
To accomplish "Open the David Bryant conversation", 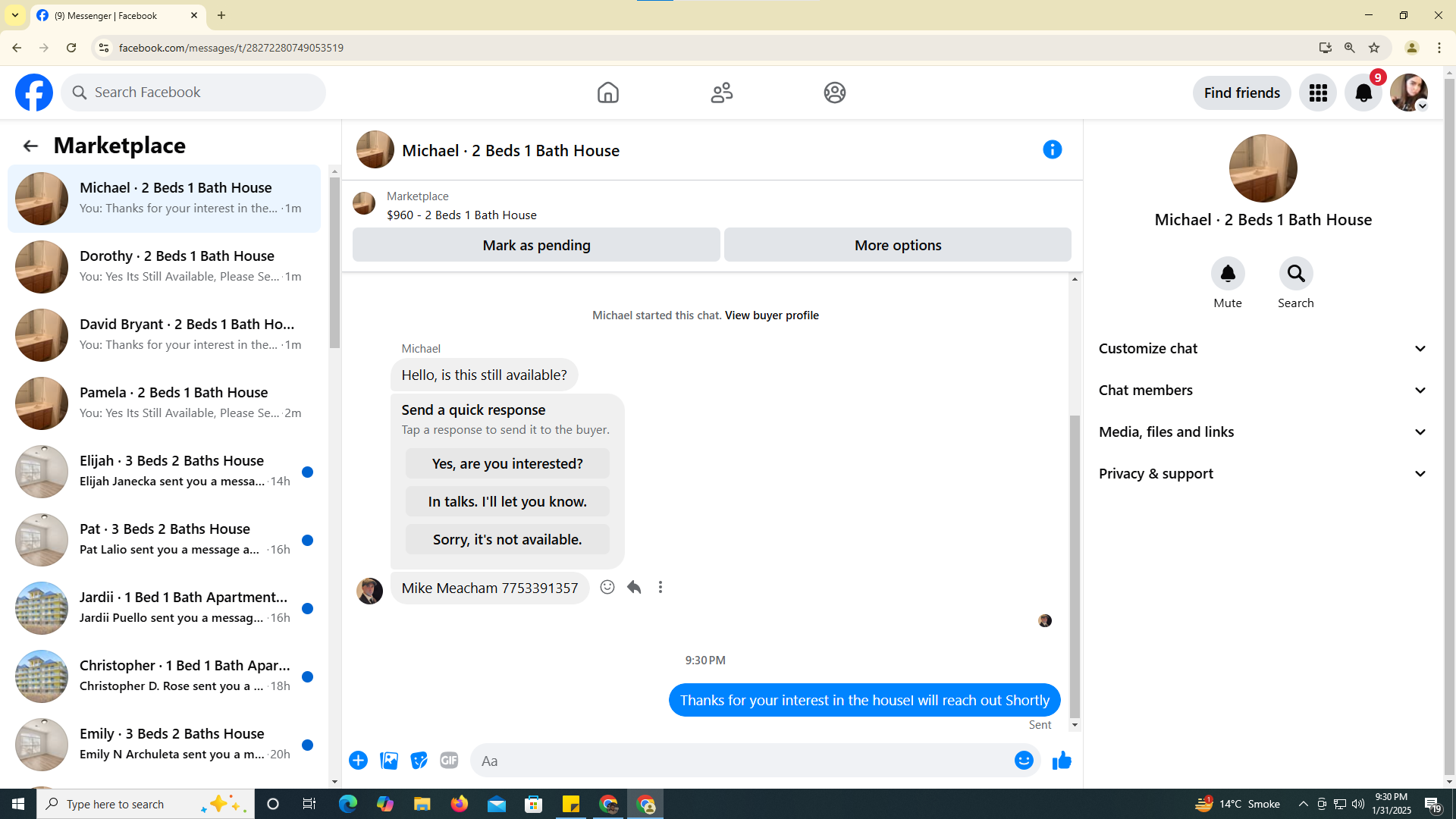I will tap(164, 335).
